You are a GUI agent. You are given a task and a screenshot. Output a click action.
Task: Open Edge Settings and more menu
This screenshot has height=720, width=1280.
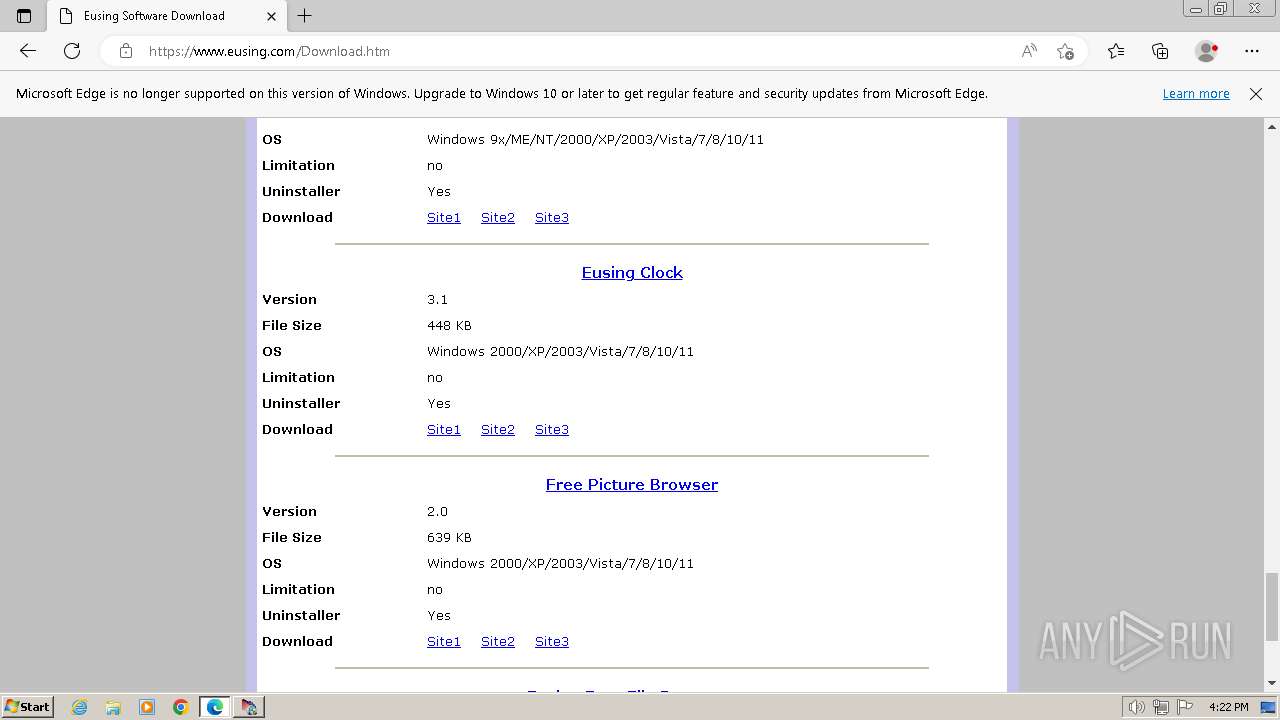click(1252, 51)
